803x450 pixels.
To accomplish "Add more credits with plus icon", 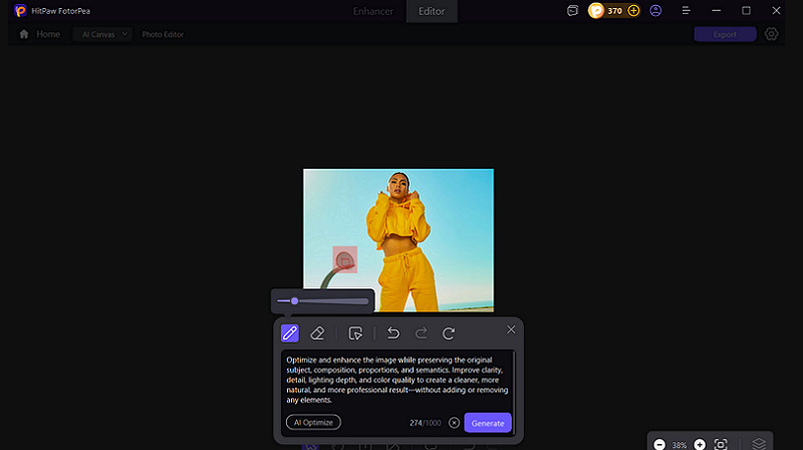I will pos(633,11).
